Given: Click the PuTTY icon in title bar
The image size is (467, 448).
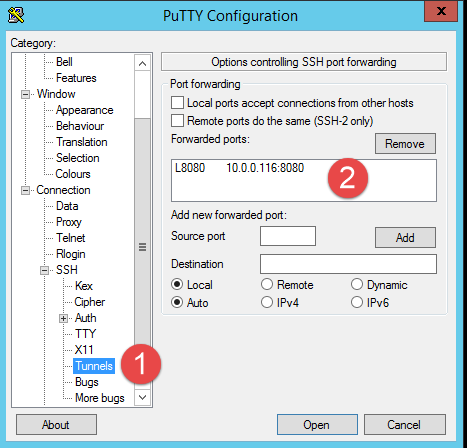Looking at the screenshot, I should (x=16, y=15).
